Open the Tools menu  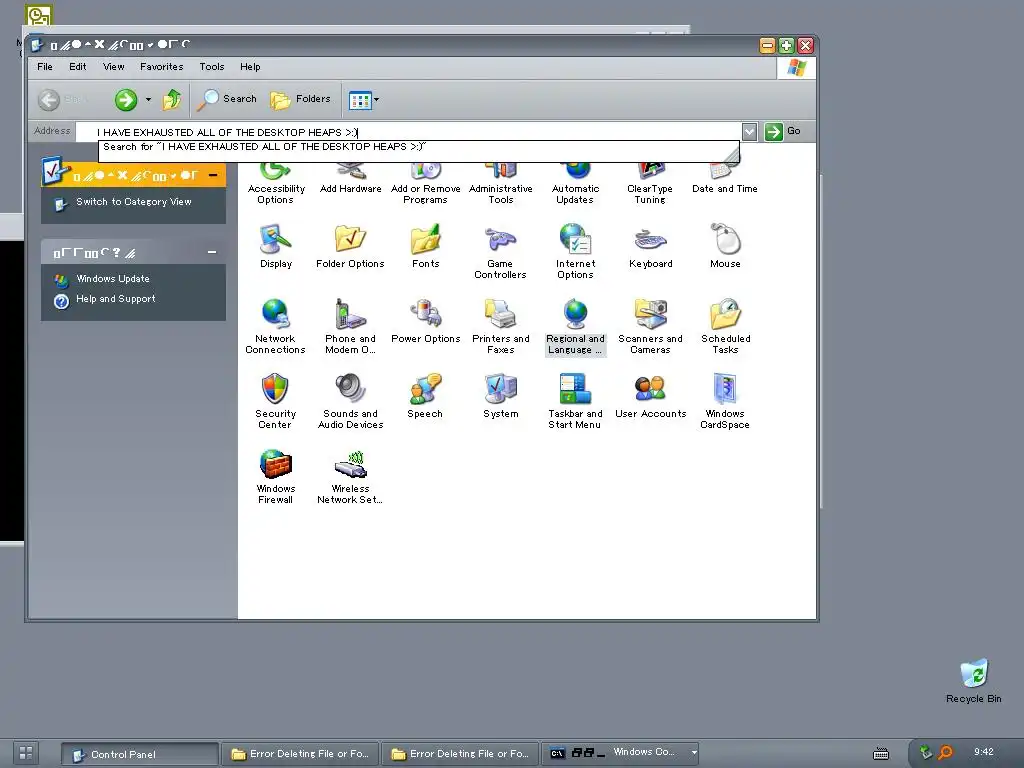point(212,67)
